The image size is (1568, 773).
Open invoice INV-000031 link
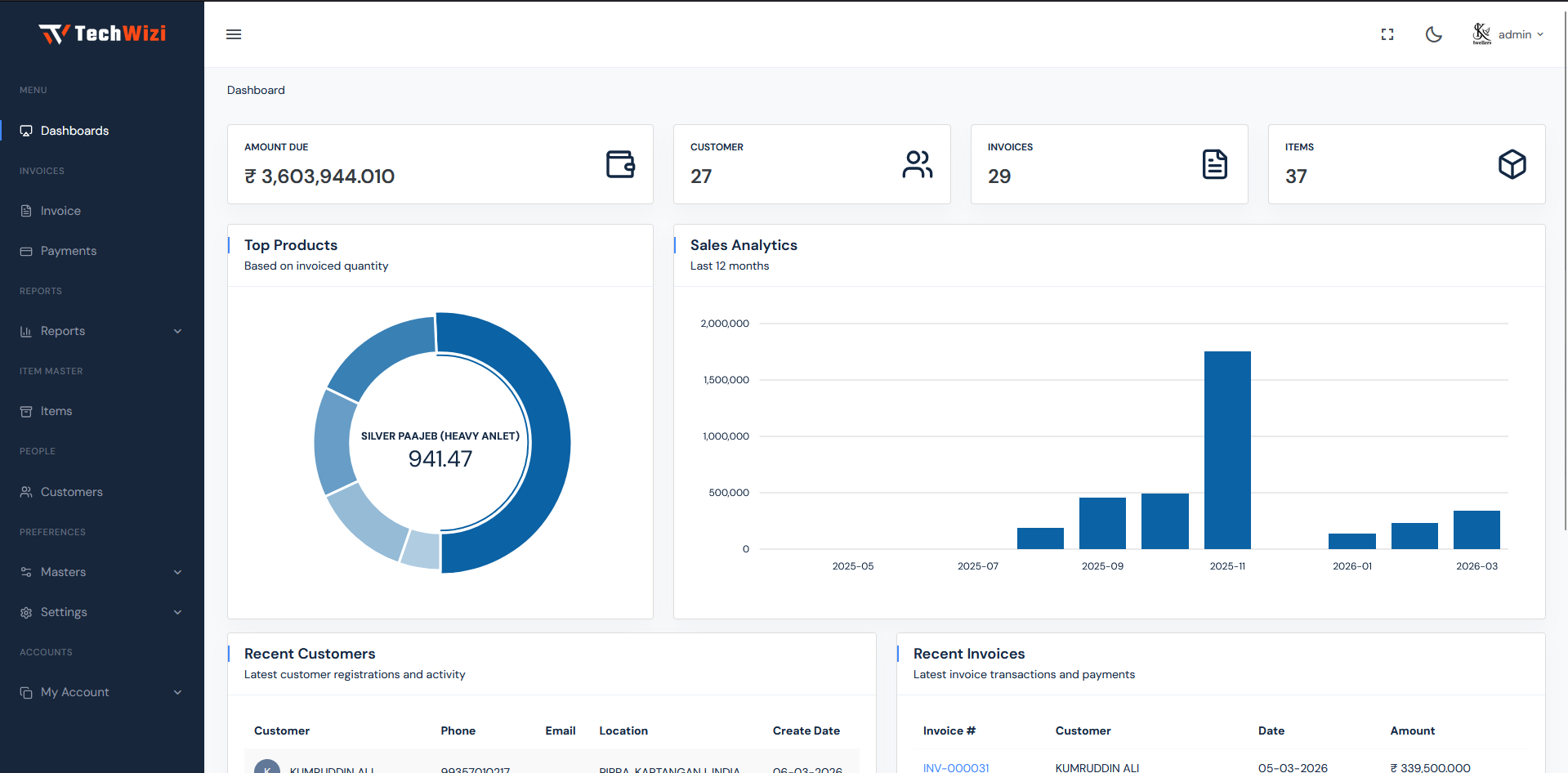click(x=956, y=767)
